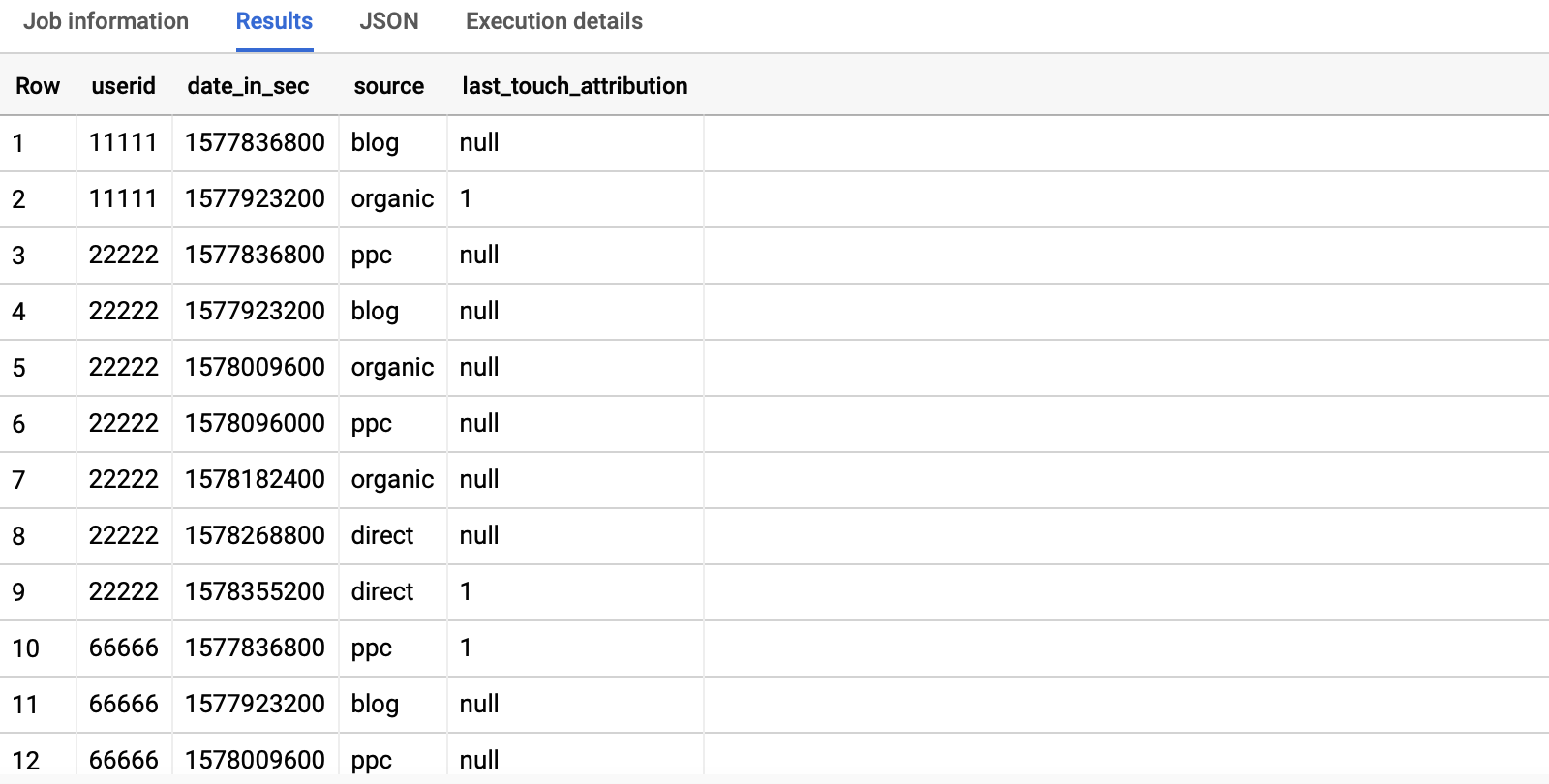The height and width of the screenshot is (784, 1549).
Task: Switch to the Job information tab
Action: click(106, 21)
